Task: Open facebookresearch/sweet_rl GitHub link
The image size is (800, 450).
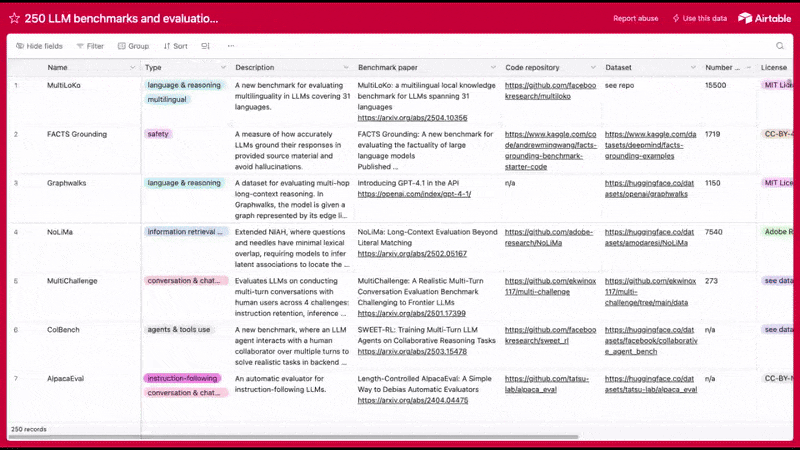Action: (x=551, y=335)
